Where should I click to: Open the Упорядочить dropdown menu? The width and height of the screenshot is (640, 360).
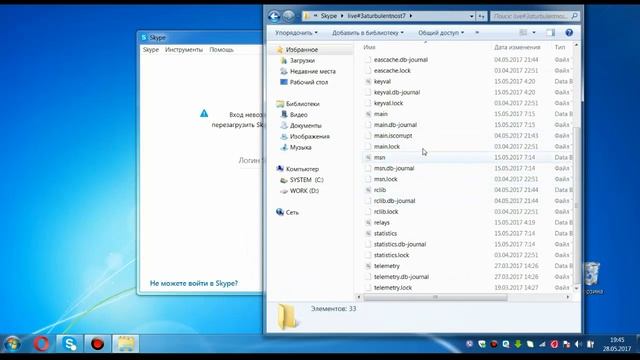click(x=296, y=33)
